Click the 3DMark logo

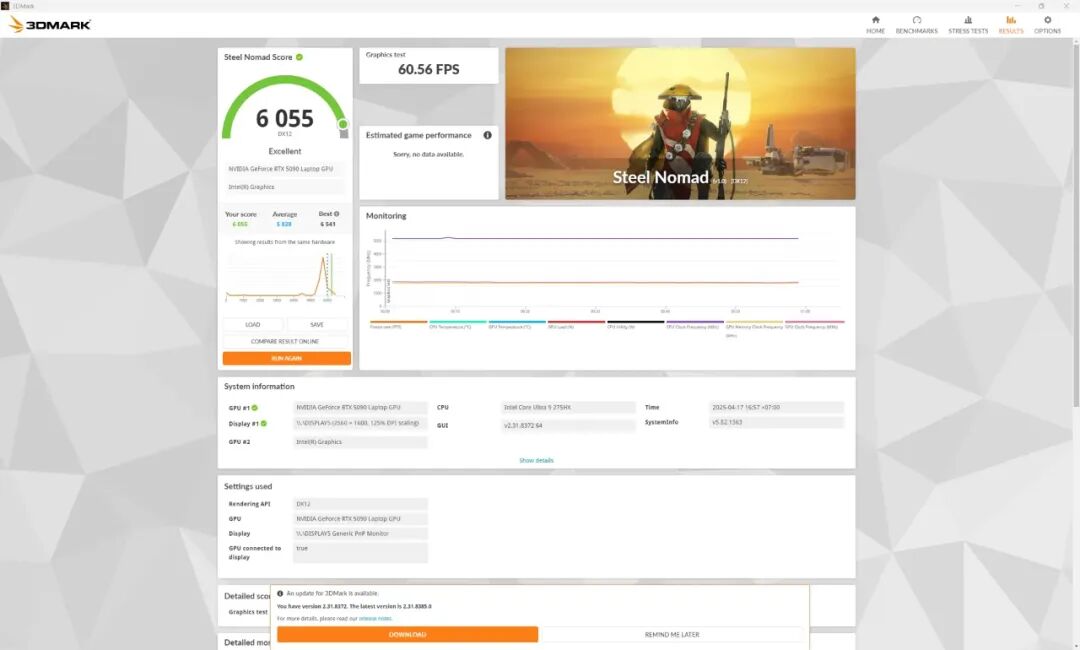coord(50,25)
